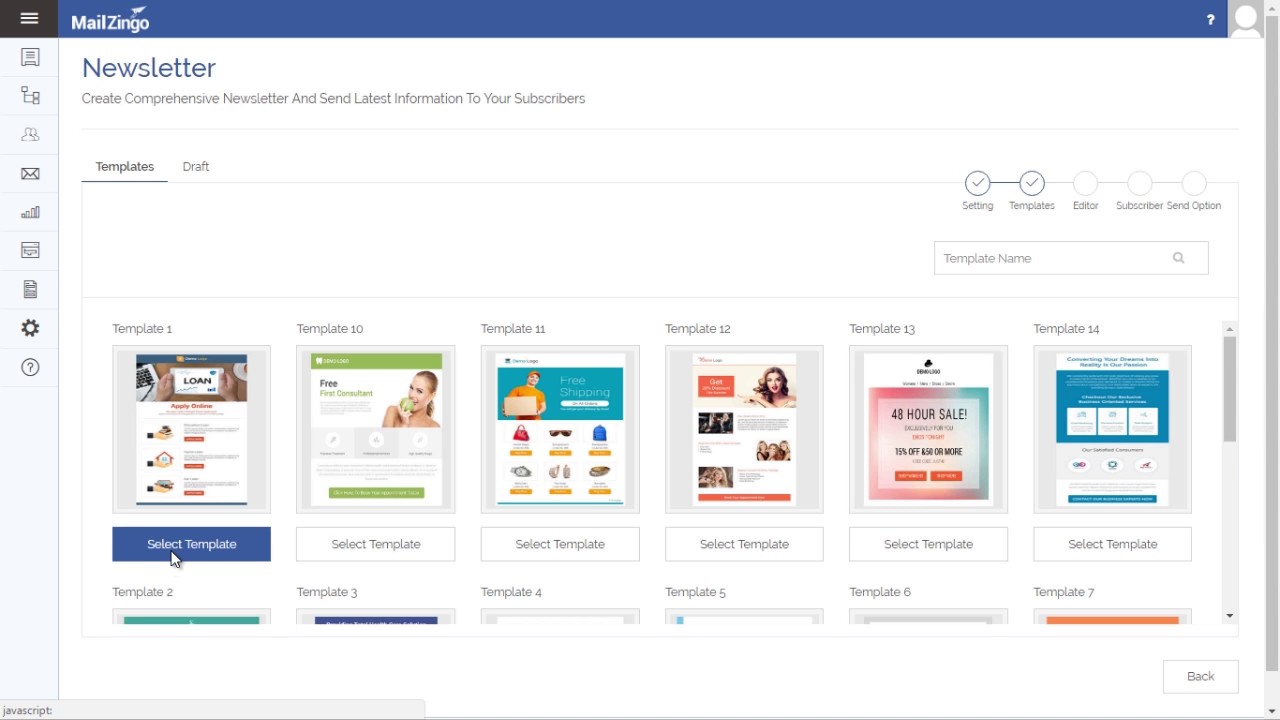The width and height of the screenshot is (1280, 720).
Task: Click the 'Template 4' label
Action: tap(511, 592)
